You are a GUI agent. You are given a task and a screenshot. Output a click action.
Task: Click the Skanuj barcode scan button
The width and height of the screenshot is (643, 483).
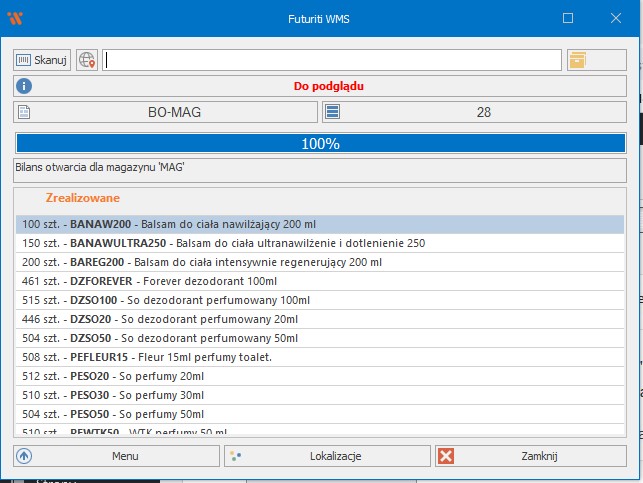42,60
